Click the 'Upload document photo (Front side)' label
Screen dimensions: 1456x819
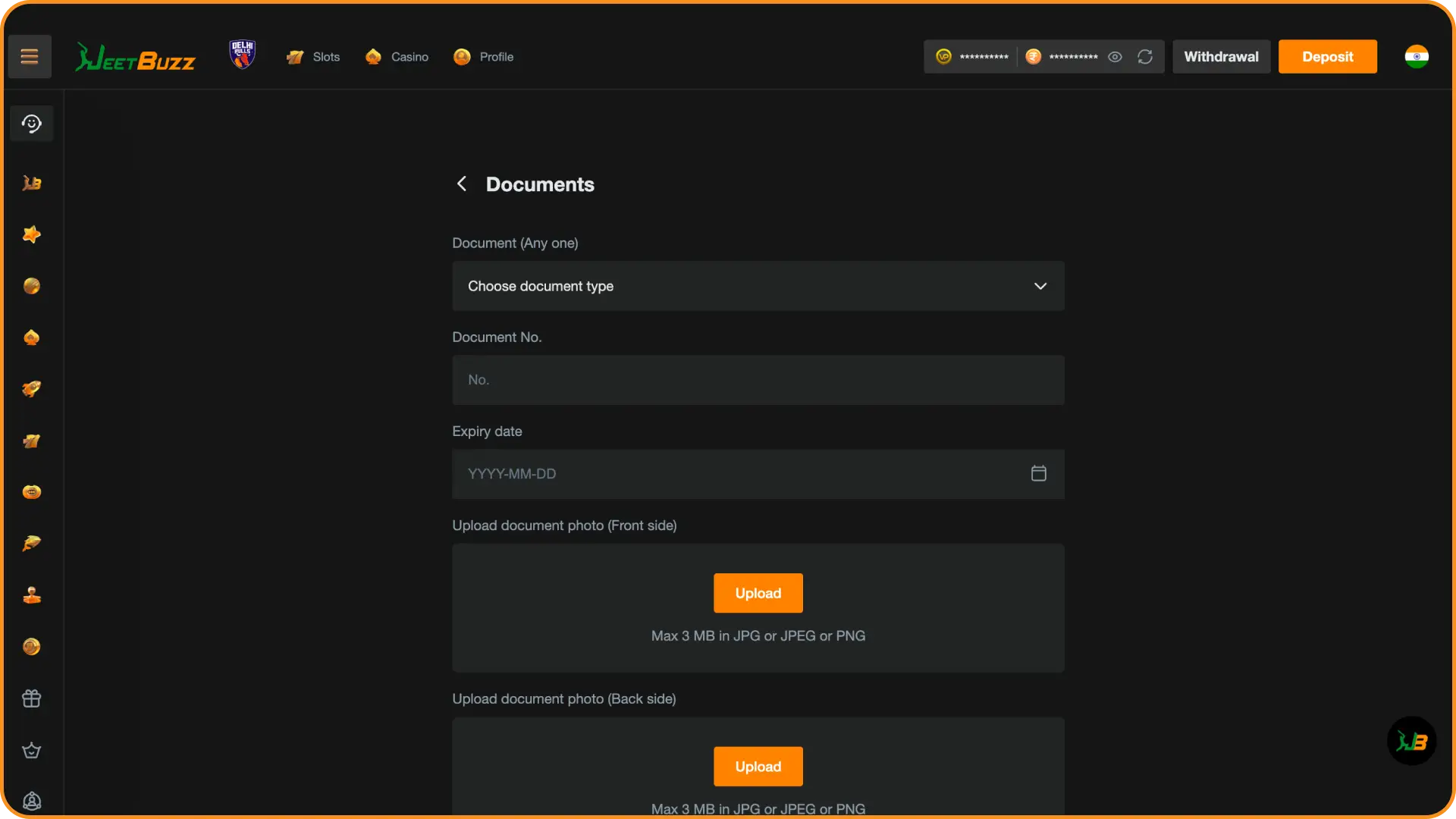565,526
